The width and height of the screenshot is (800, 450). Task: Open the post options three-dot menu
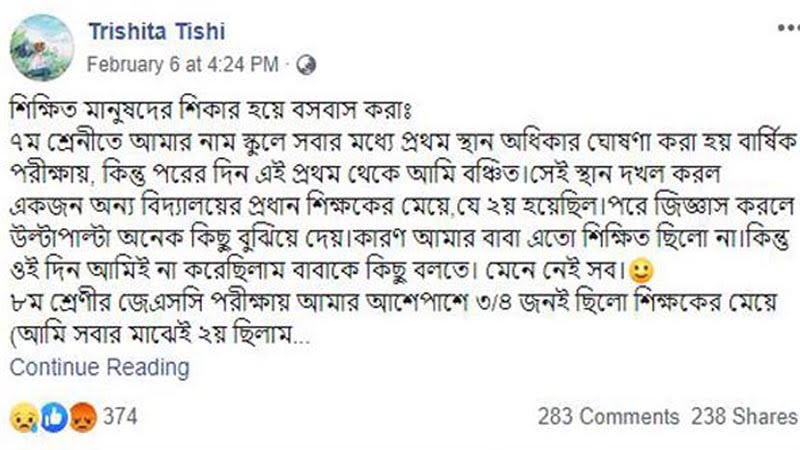(x=789, y=28)
